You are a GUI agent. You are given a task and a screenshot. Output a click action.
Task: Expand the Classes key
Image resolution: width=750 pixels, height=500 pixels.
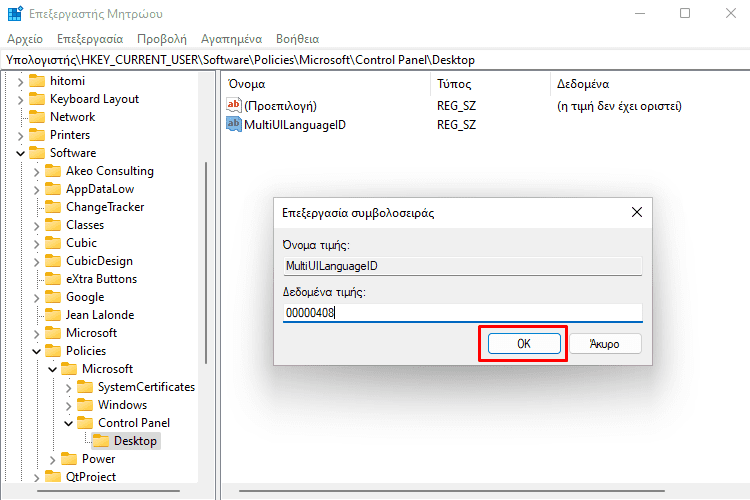36,226
